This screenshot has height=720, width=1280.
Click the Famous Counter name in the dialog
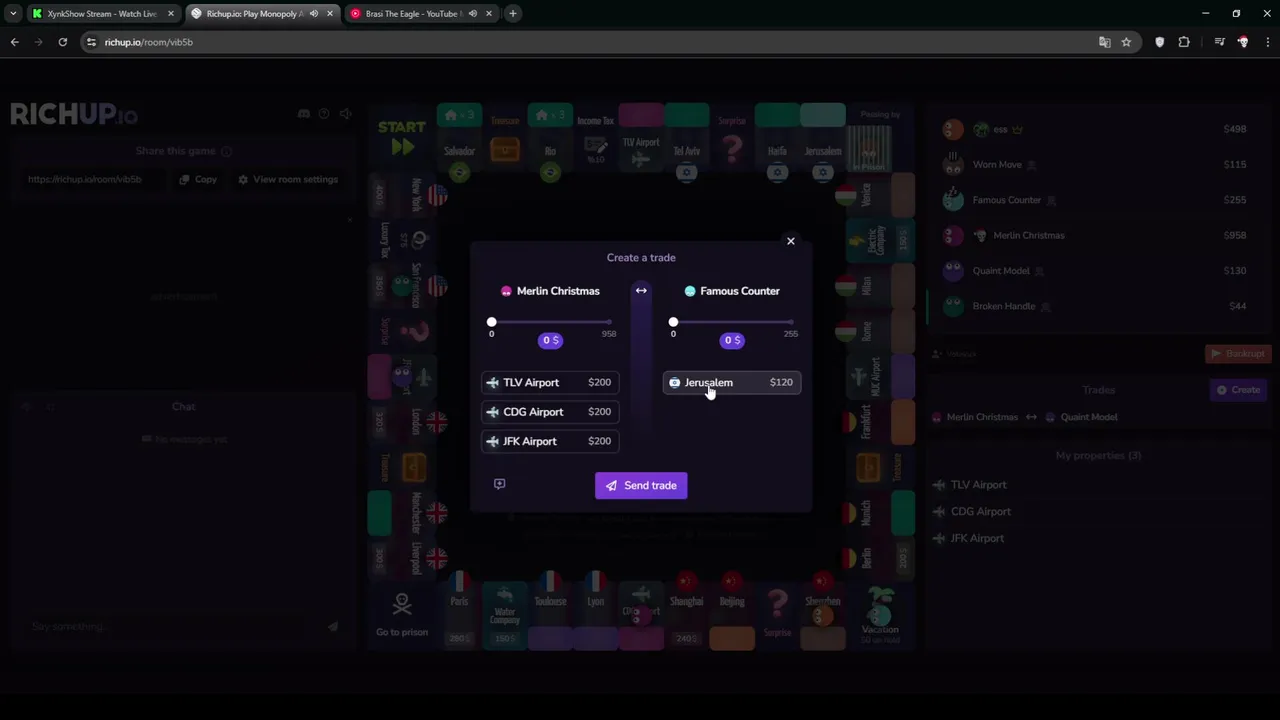click(740, 291)
